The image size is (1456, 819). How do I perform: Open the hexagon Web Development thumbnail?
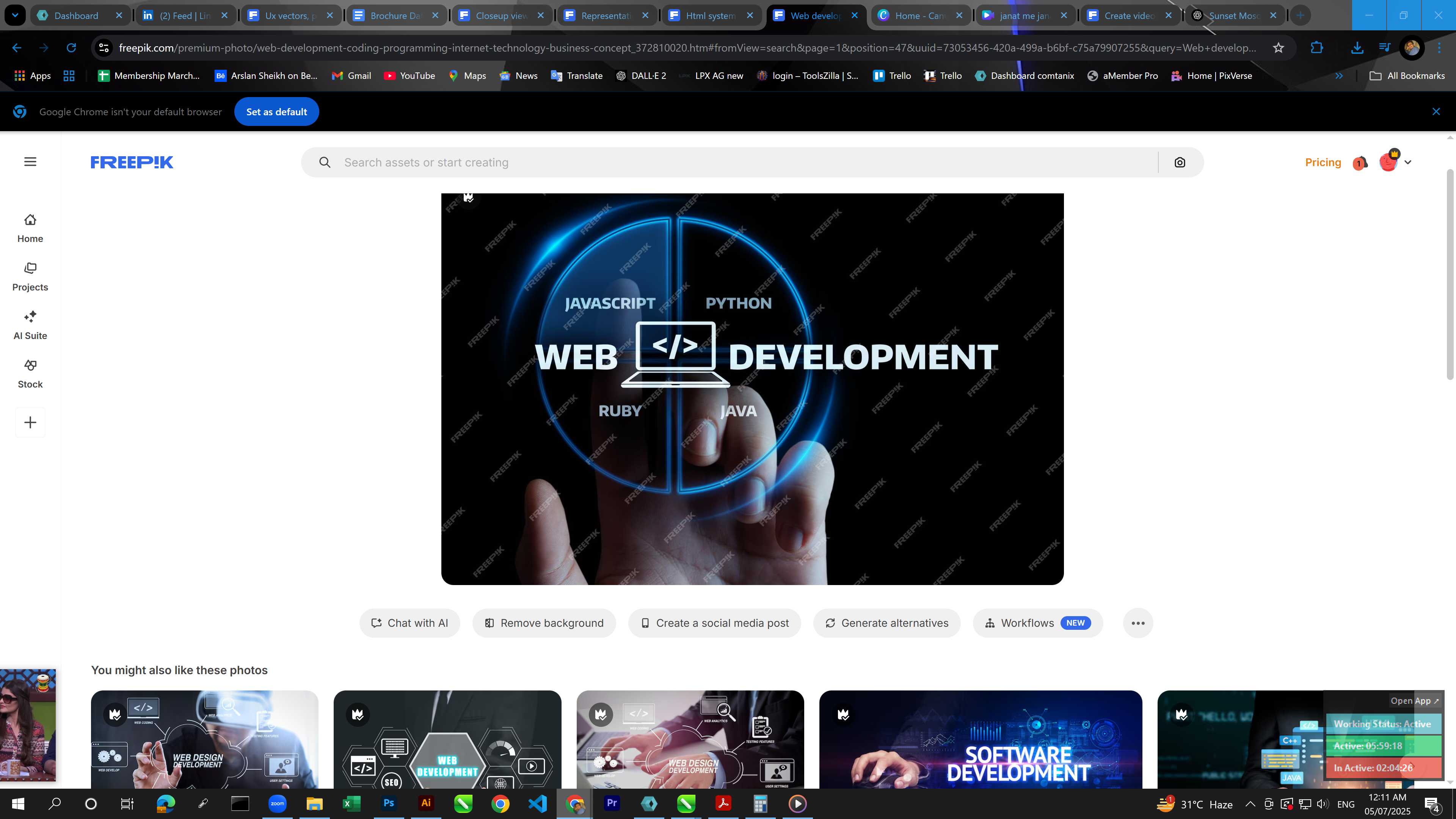447,739
